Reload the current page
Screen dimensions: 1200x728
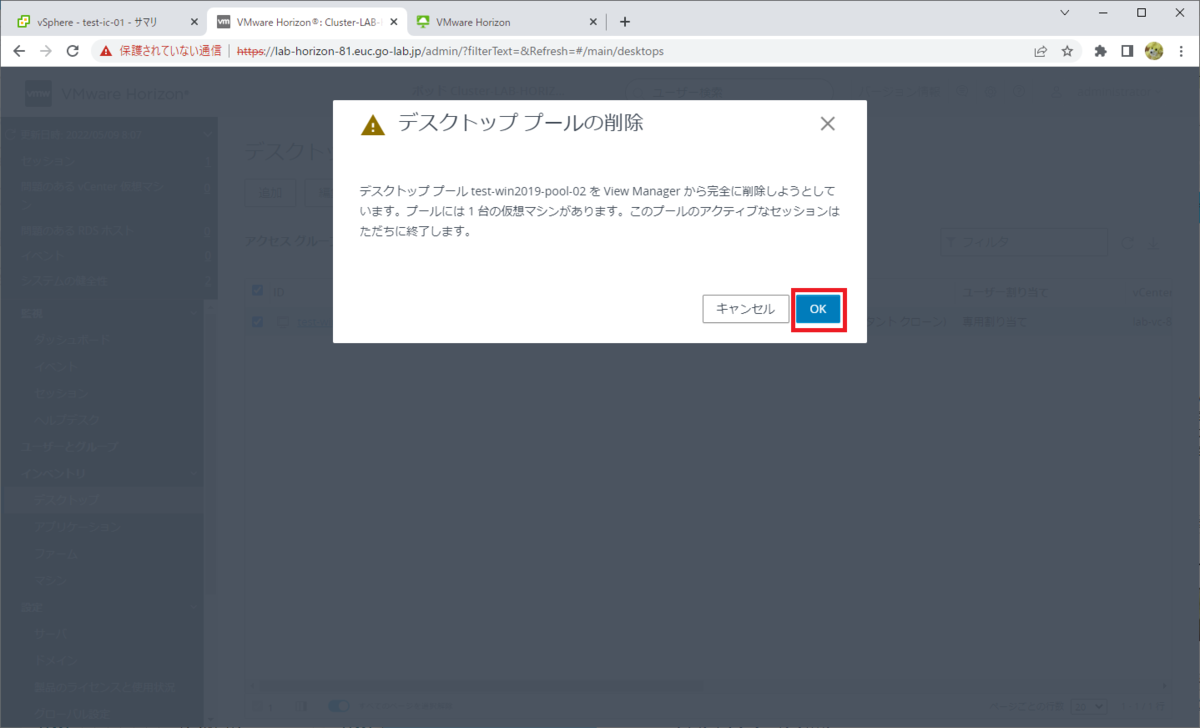pyautogui.click(x=72, y=51)
